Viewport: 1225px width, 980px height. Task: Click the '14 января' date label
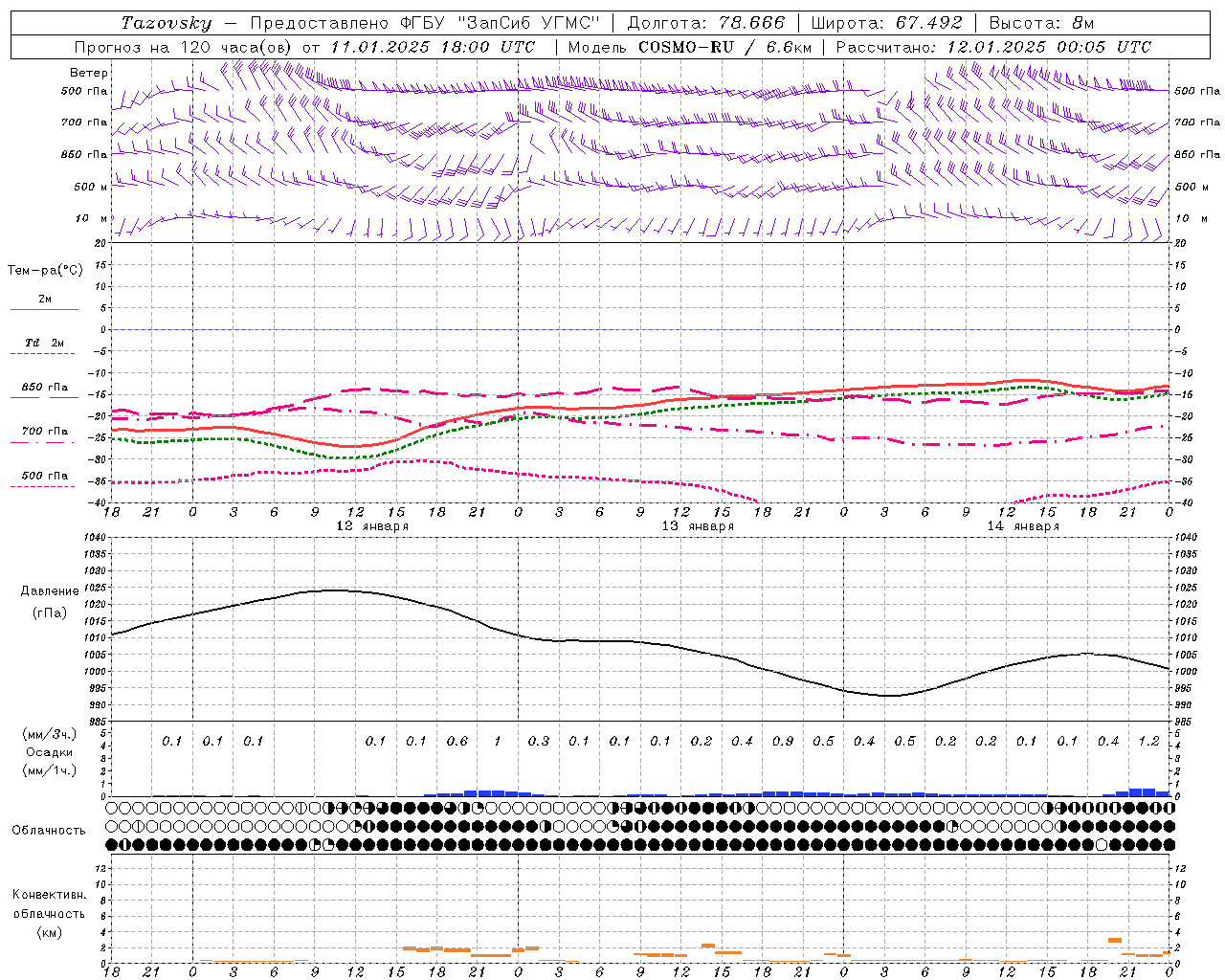coord(1023,526)
